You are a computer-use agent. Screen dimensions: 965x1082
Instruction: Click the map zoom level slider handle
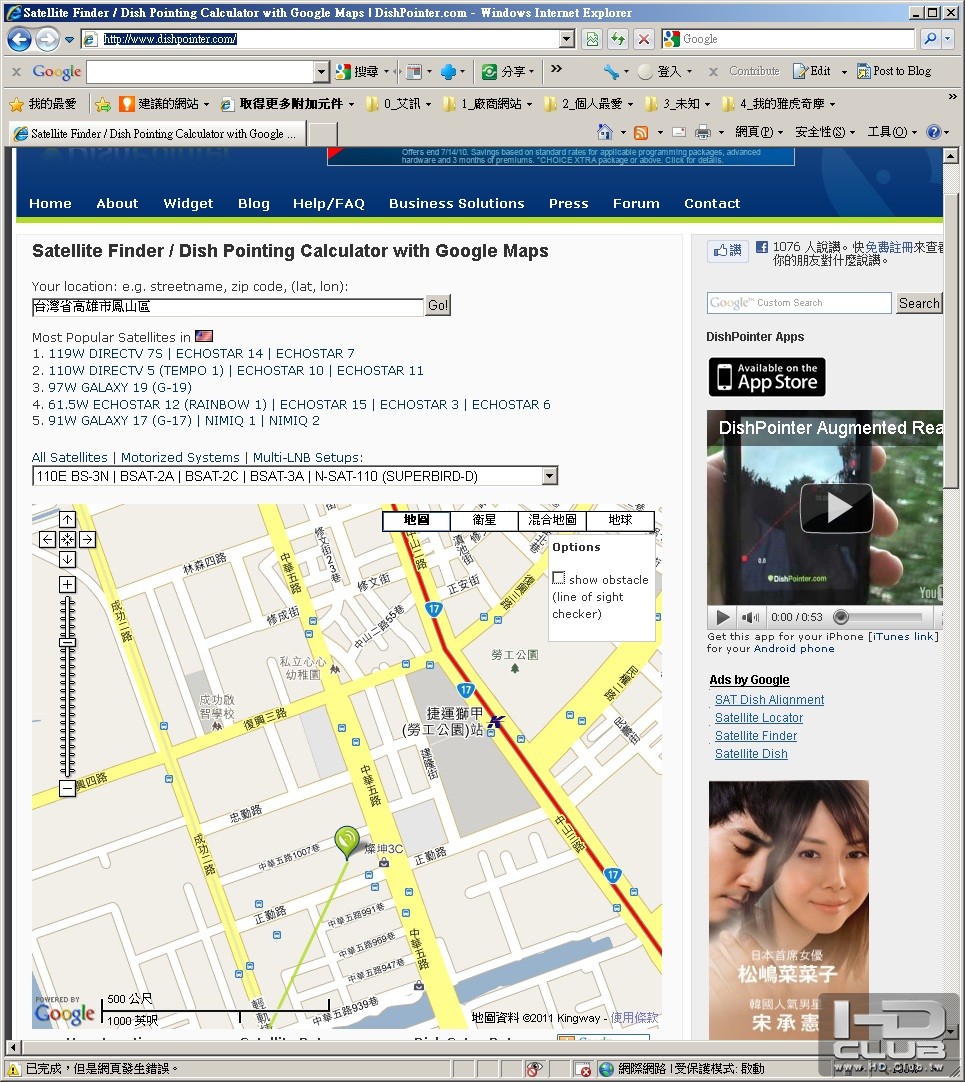pyautogui.click(x=67, y=642)
